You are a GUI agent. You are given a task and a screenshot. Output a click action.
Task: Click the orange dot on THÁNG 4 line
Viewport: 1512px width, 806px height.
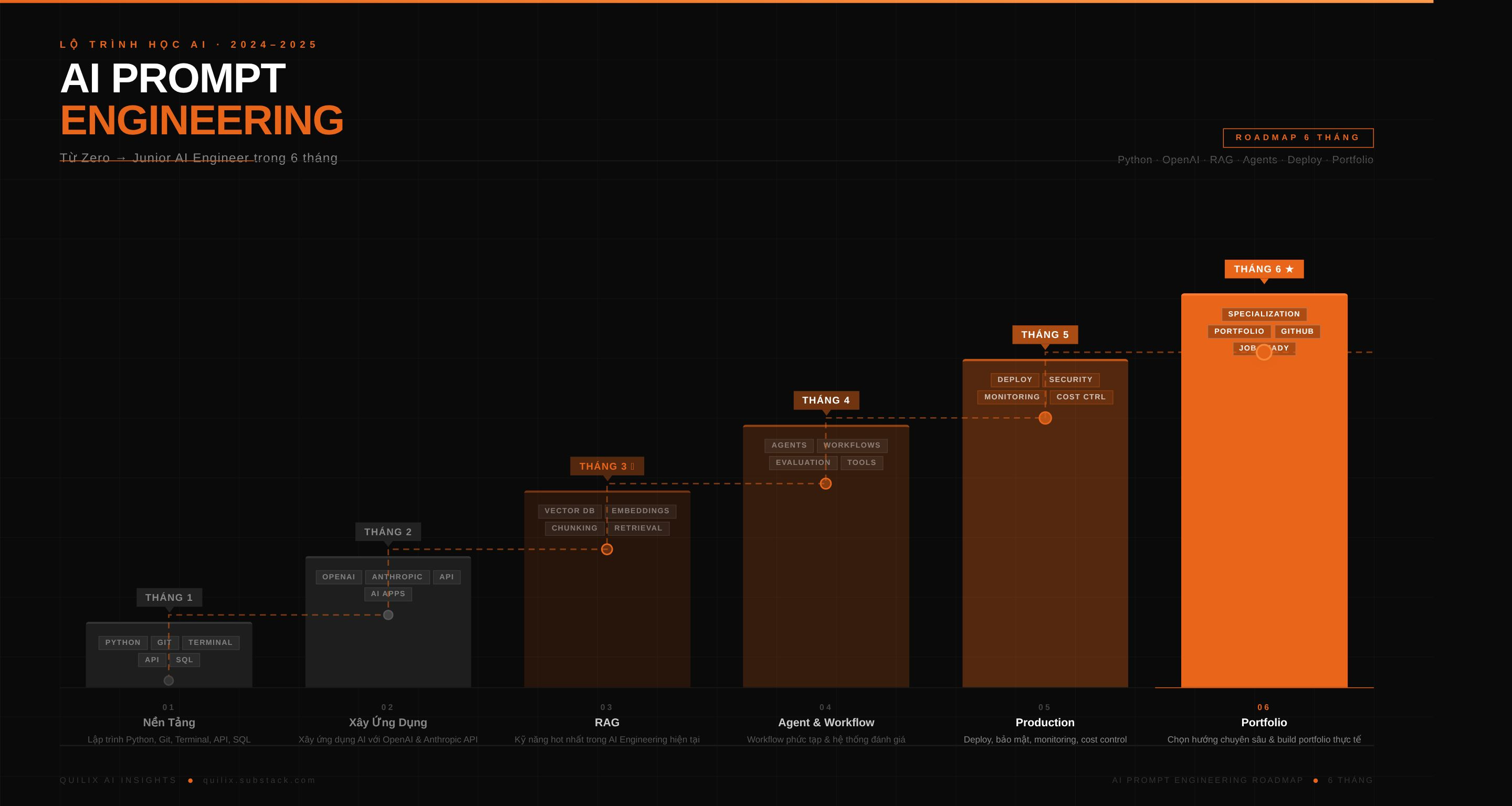[825, 483]
